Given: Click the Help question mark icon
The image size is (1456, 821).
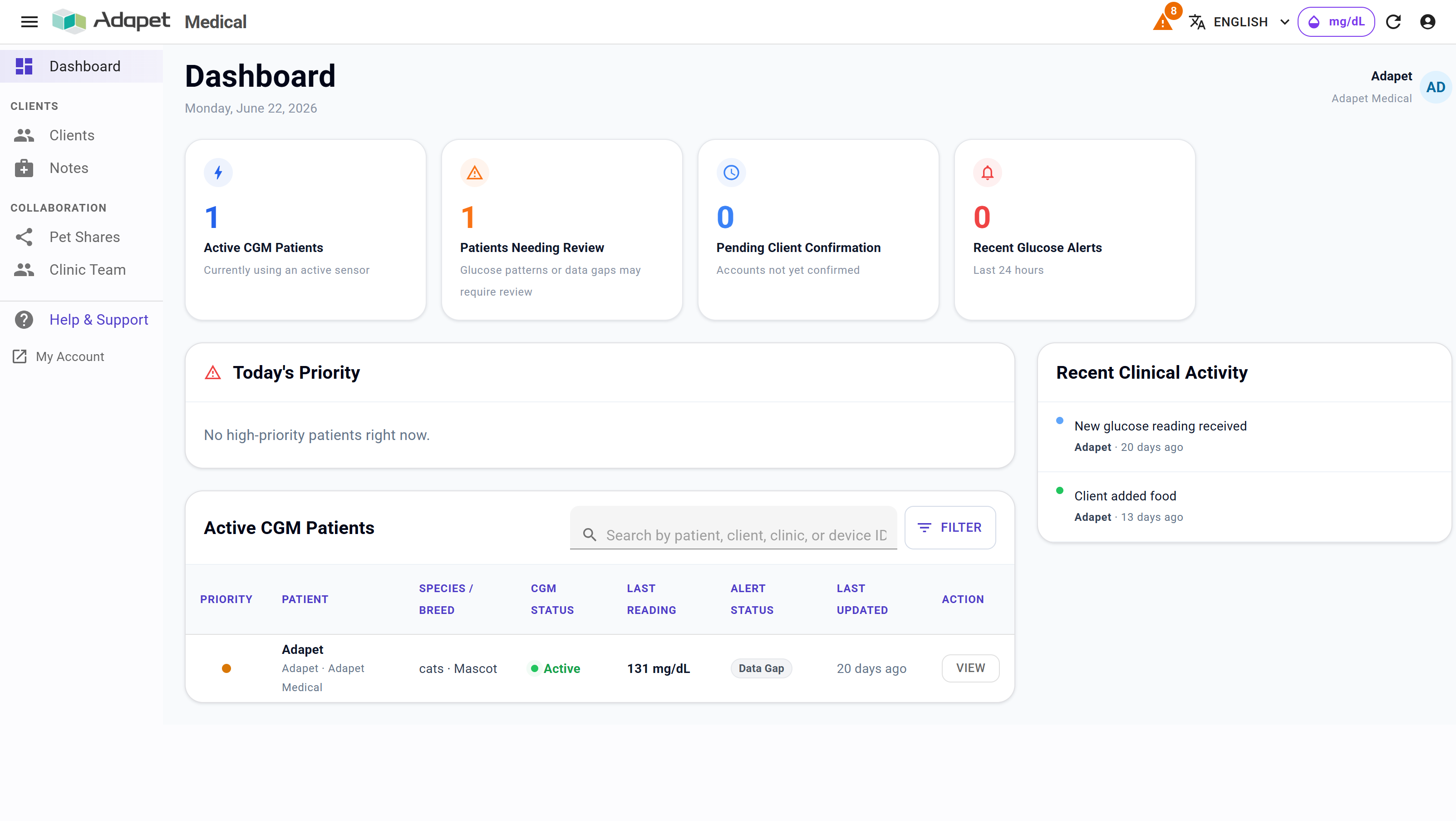Looking at the screenshot, I should pos(24,320).
